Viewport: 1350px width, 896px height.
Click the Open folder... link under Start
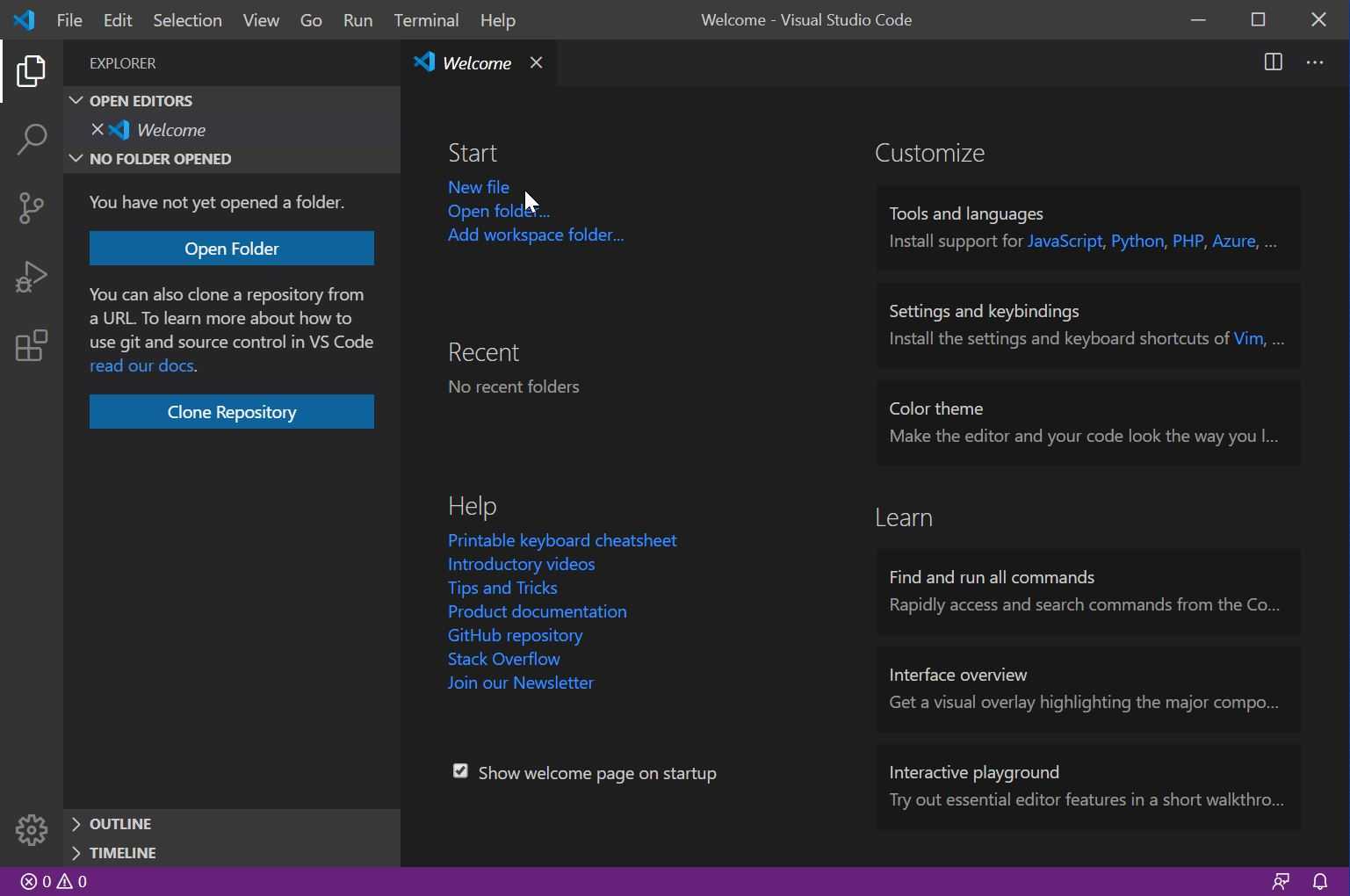coord(499,211)
